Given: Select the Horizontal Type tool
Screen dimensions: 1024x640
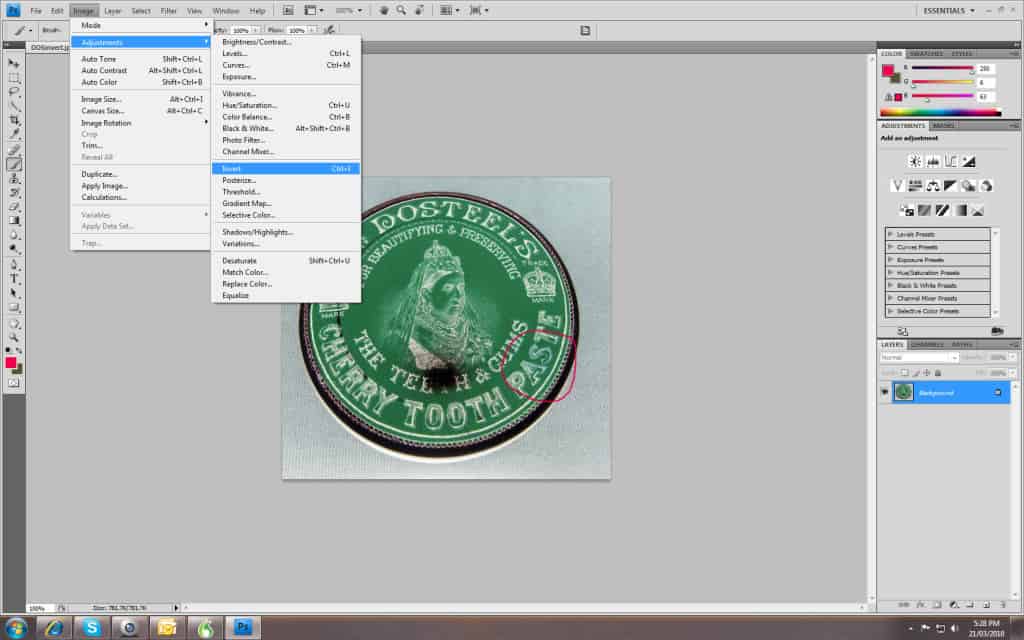Looking at the screenshot, I should [14, 279].
